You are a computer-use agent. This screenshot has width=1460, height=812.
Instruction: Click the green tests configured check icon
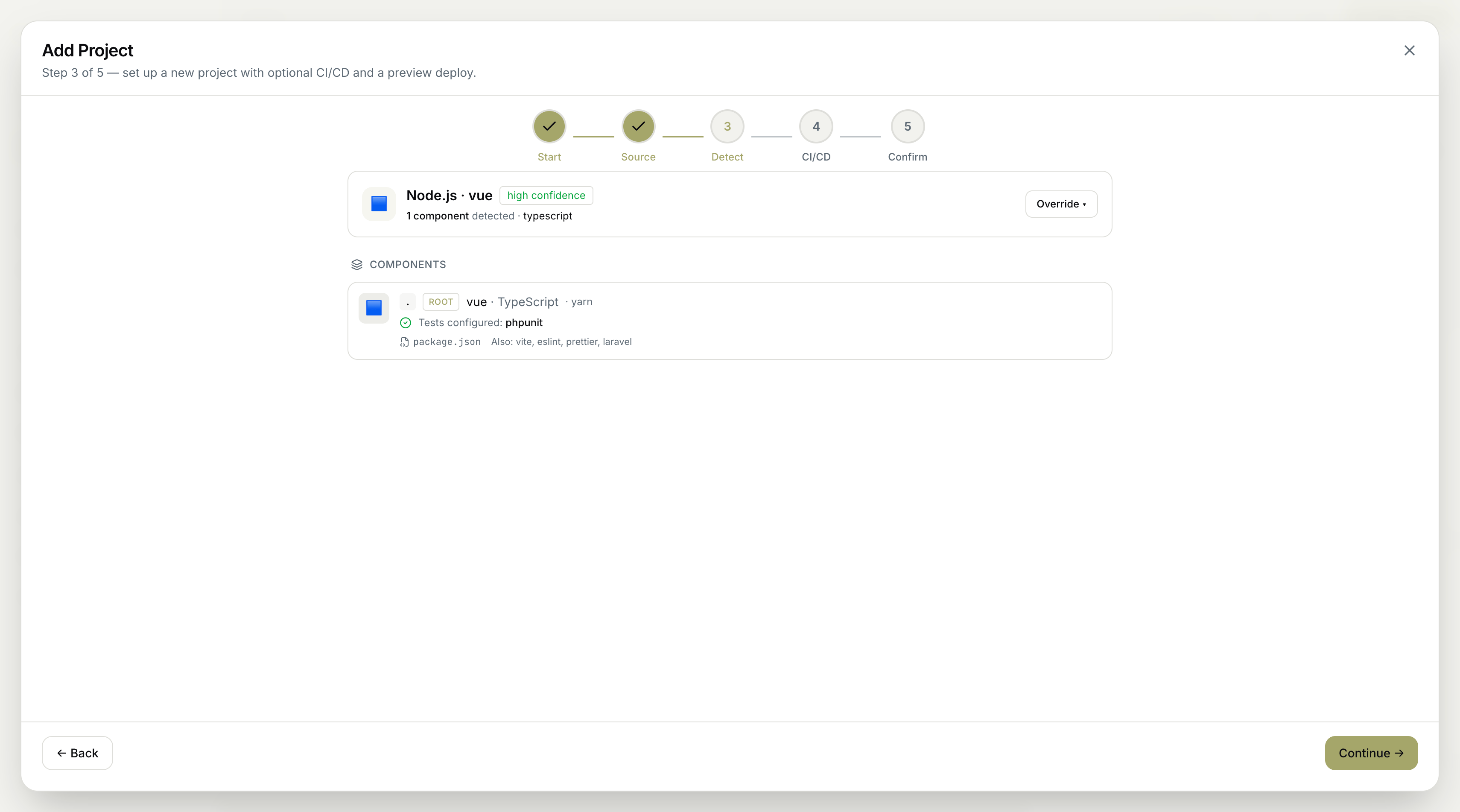[x=405, y=323]
